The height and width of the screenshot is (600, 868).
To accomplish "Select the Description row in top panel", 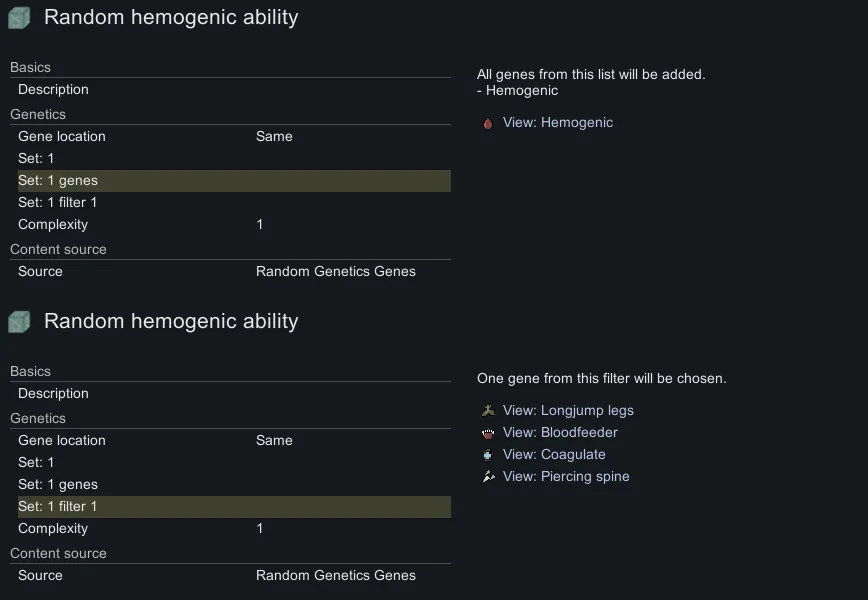I will pyautogui.click(x=230, y=90).
